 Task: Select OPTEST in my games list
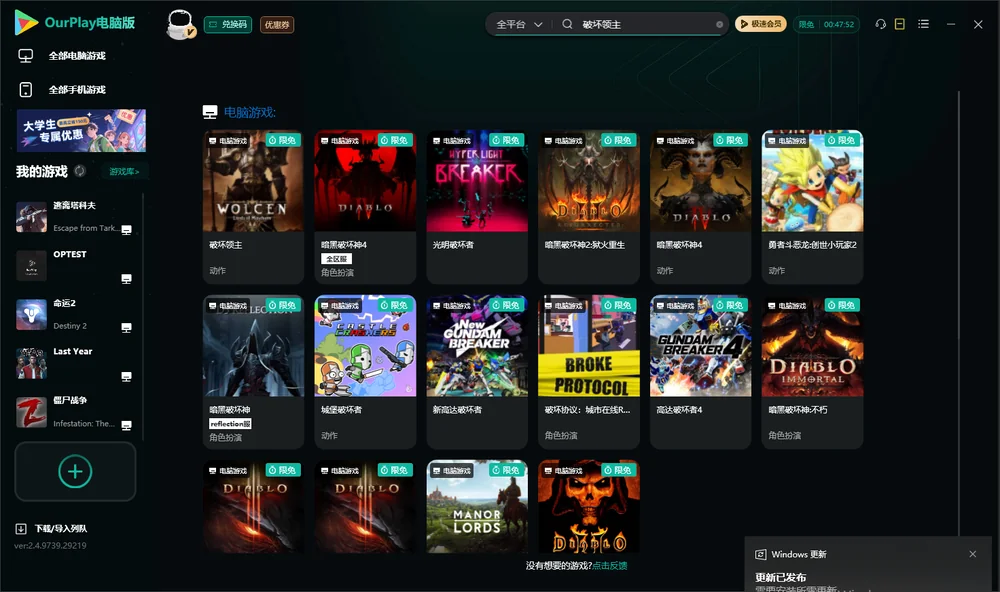point(75,266)
